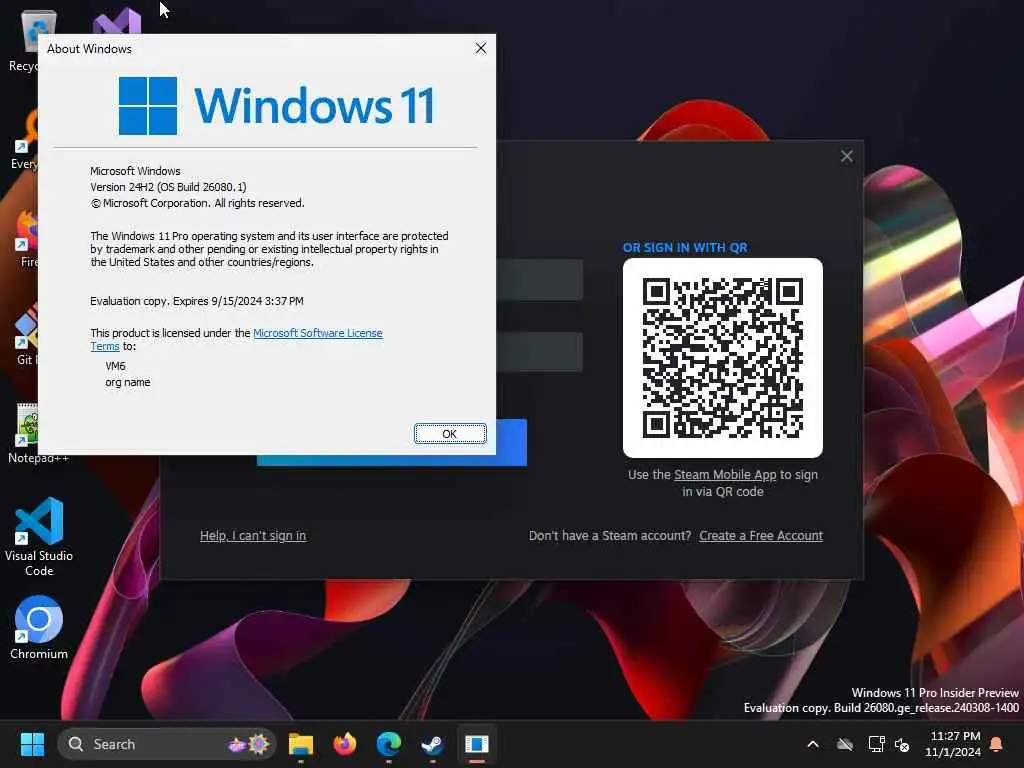
Task: Click the About Windows title bar text
Action: [x=89, y=49]
